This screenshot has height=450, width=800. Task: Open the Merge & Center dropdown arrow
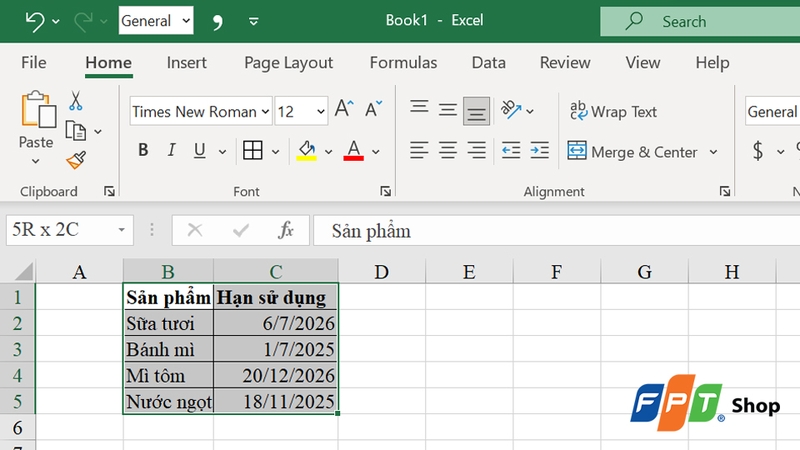(714, 152)
